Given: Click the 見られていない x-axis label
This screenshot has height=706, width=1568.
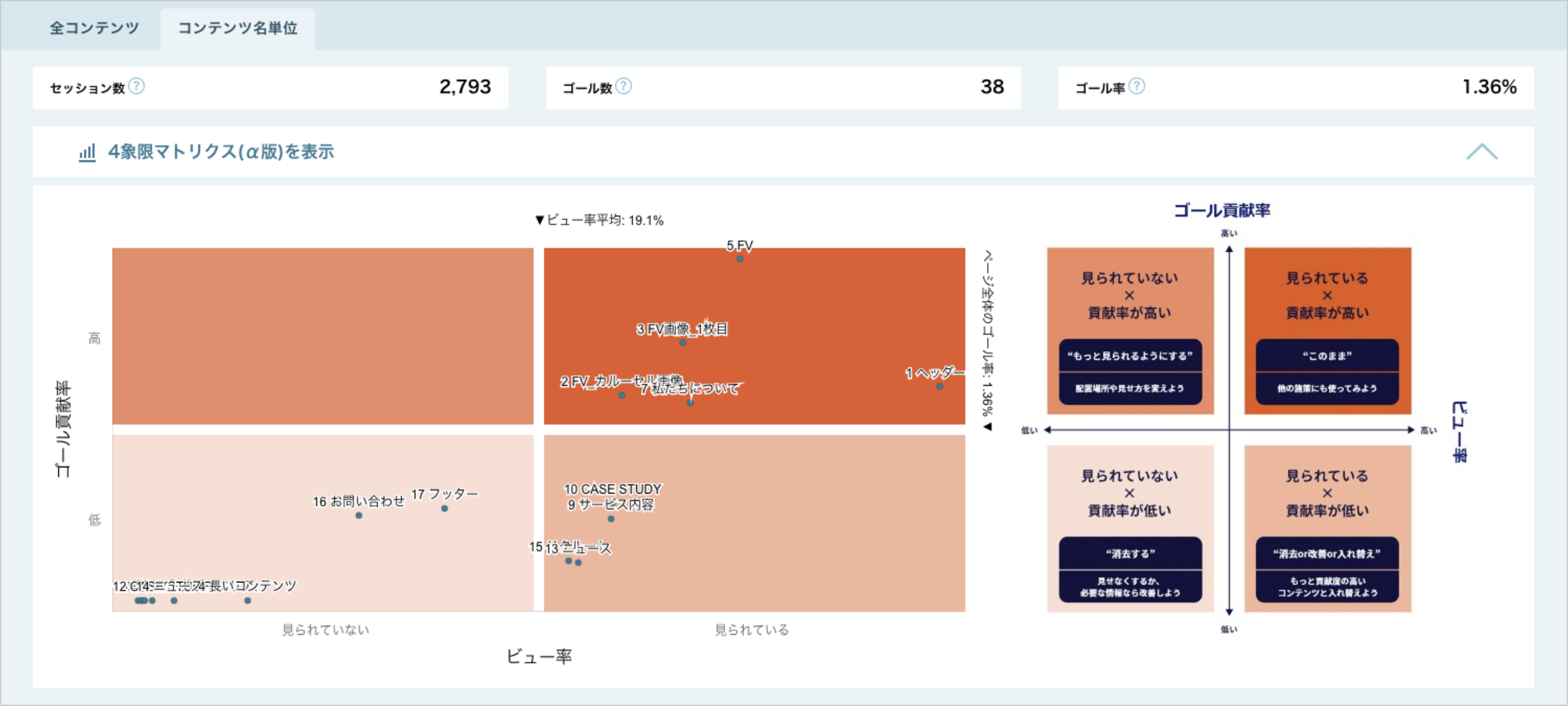Looking at the screenshot, I should (325, 630).
